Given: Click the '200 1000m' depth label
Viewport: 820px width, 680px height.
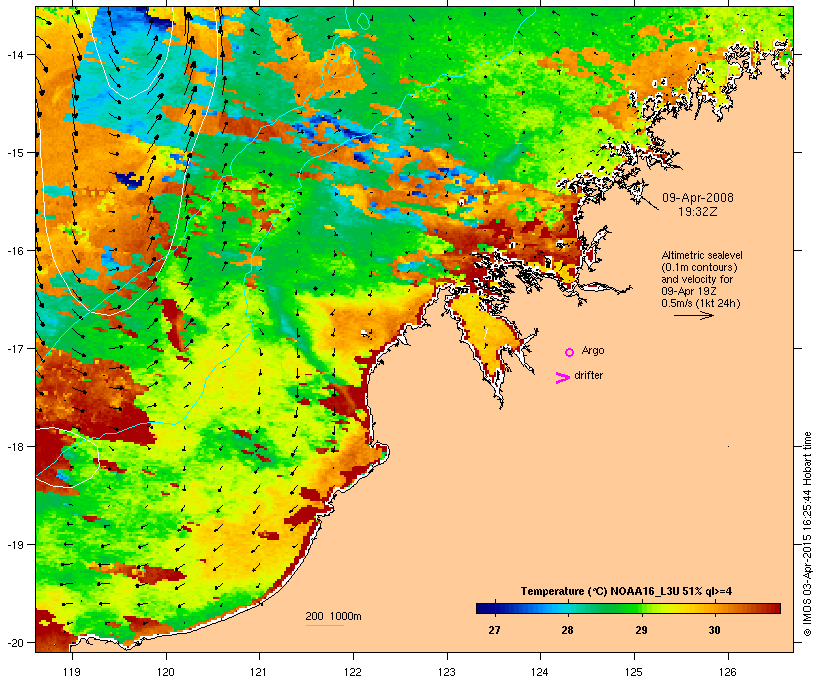Looking at the screenshot, I should [333, 616].
